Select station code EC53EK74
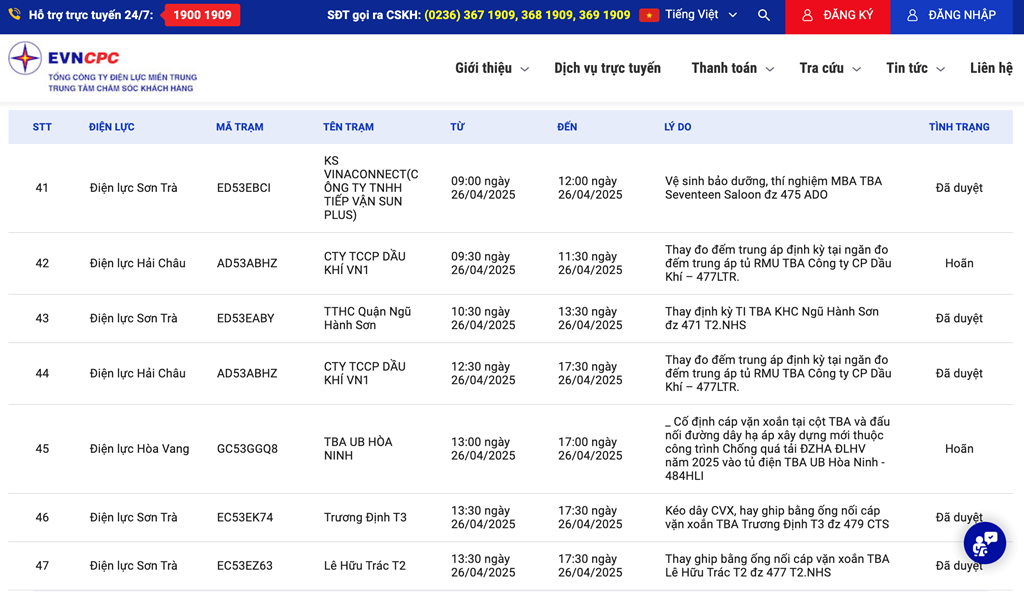Screen dimensions: 1024x593 point(245,518)
